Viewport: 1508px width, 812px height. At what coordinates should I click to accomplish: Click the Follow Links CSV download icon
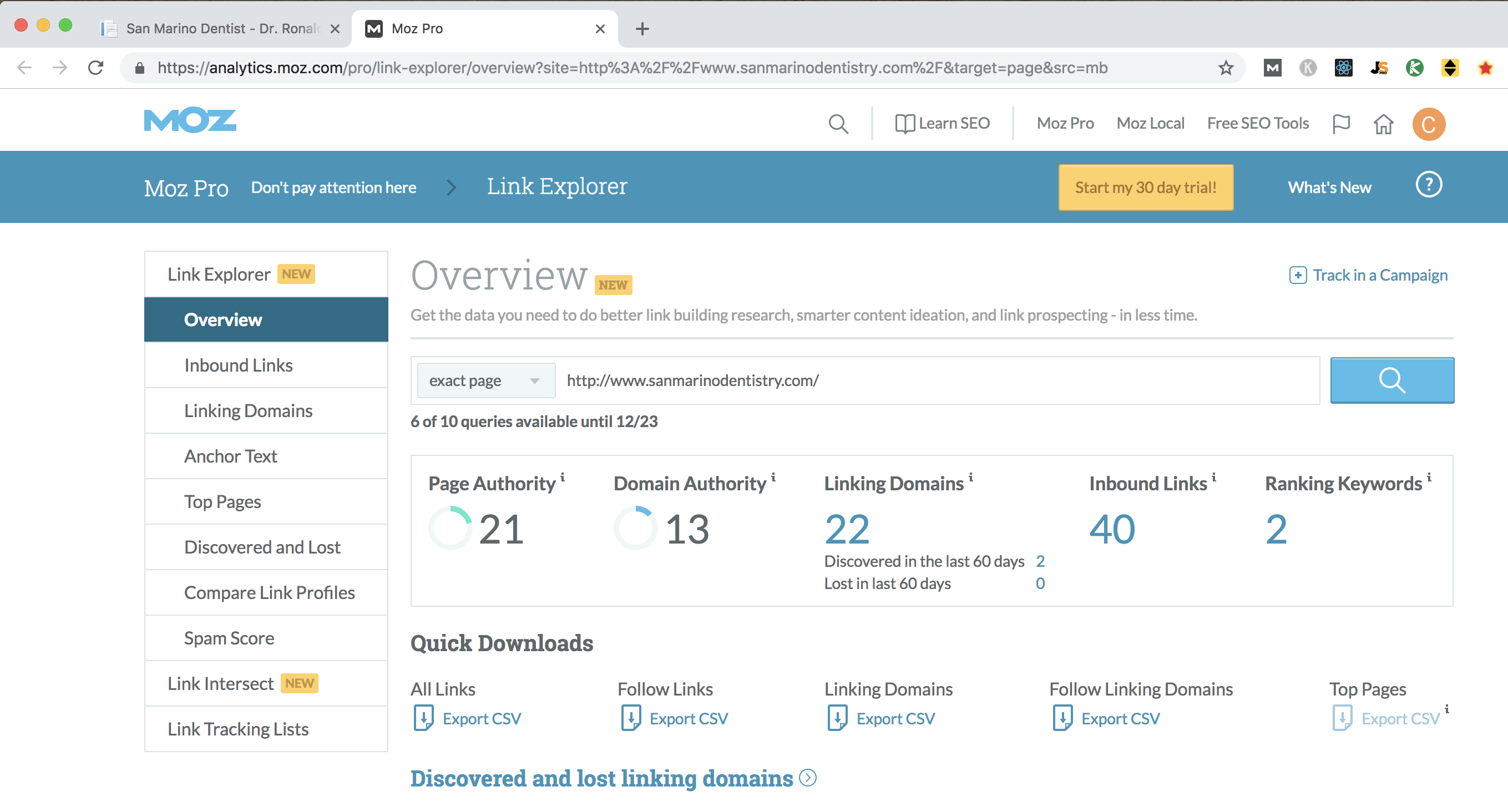click(630, 718)
